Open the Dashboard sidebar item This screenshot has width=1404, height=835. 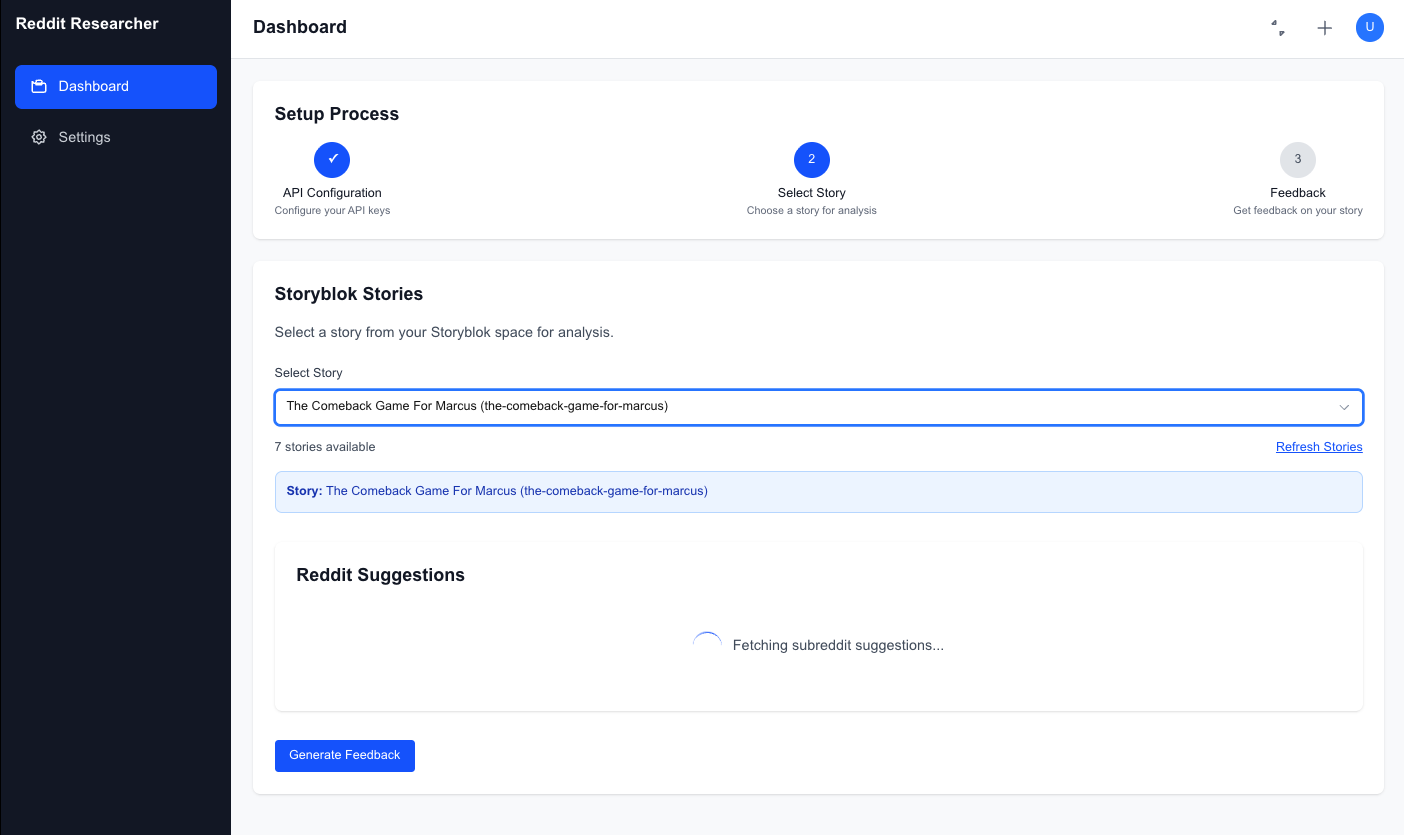(116, 87)
